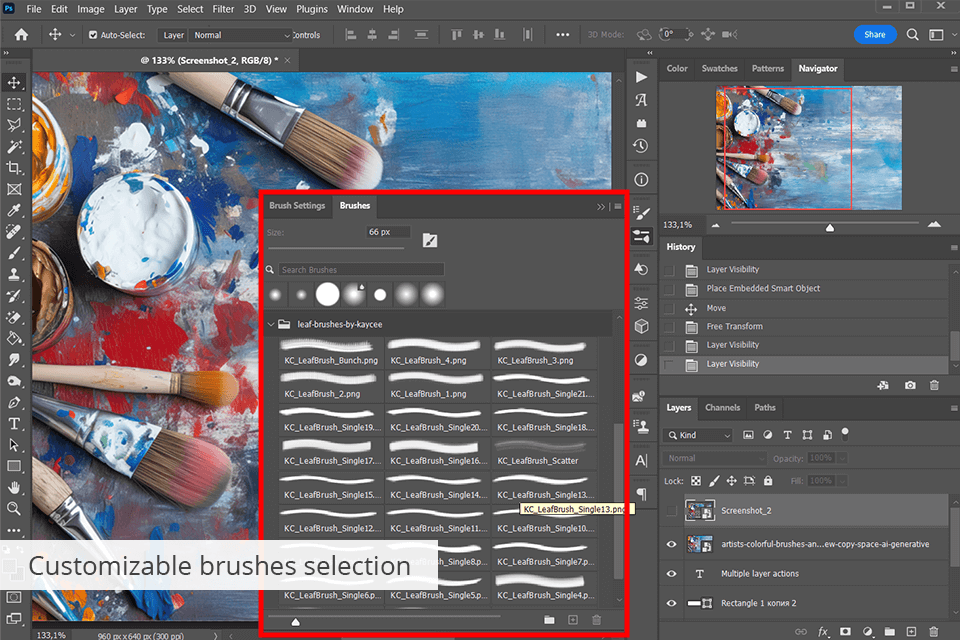
Task: Open the Brushes panel menu
Action: click(x=618, y=206)
